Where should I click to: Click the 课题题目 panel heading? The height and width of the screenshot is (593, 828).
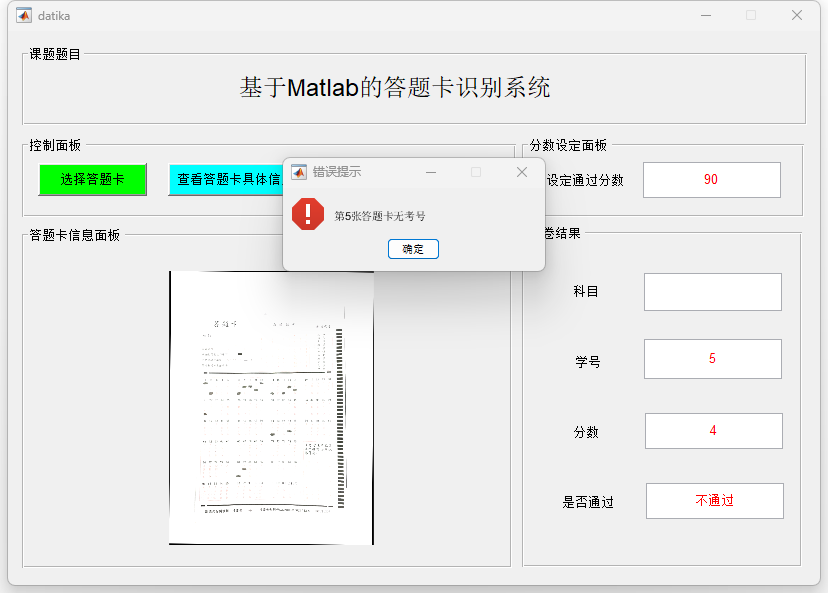coord(55,54)
